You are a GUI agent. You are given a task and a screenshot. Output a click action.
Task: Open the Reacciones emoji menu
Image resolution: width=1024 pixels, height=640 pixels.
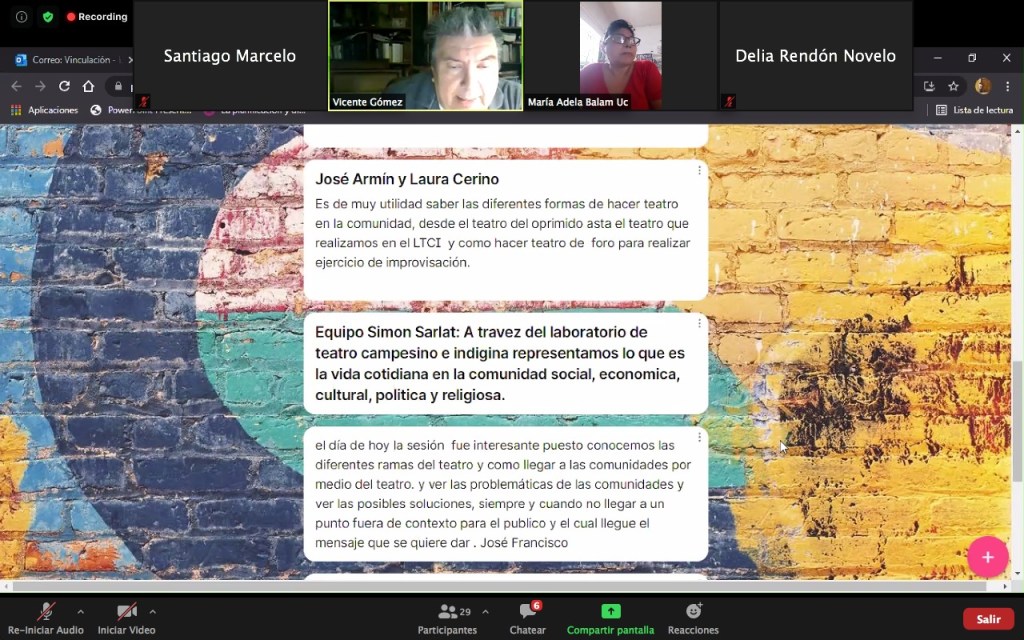coord(693,611)
